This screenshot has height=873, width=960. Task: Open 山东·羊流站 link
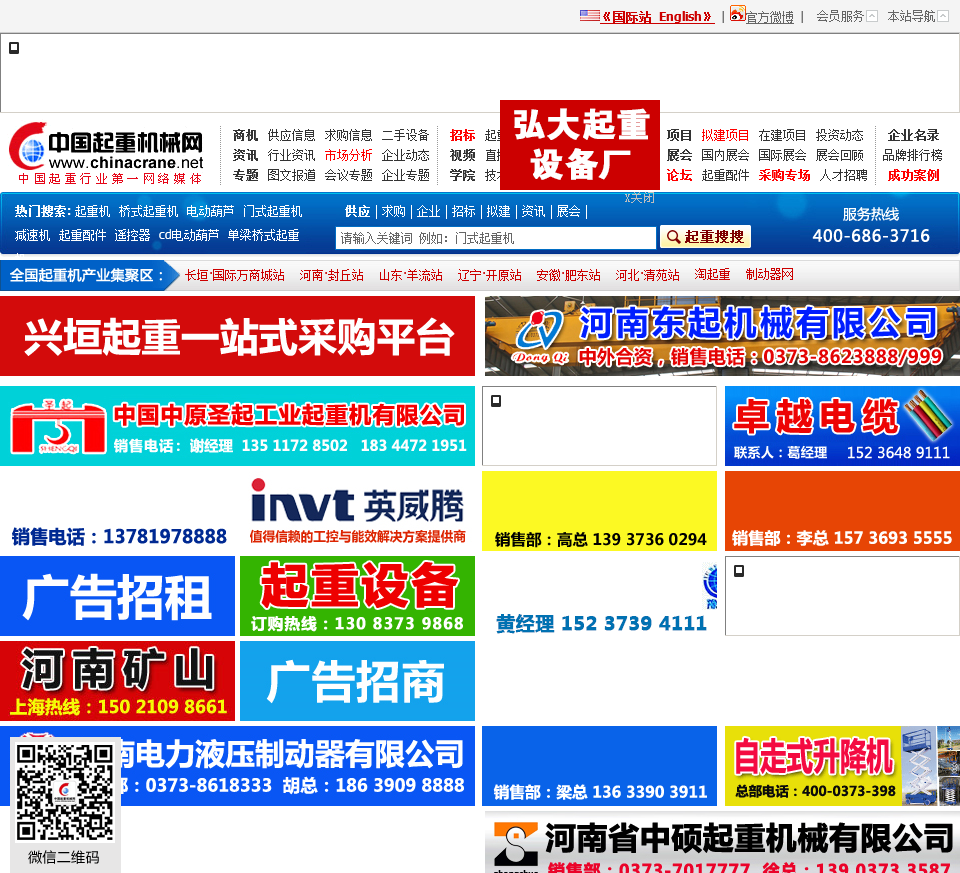(x=411, y=275)
